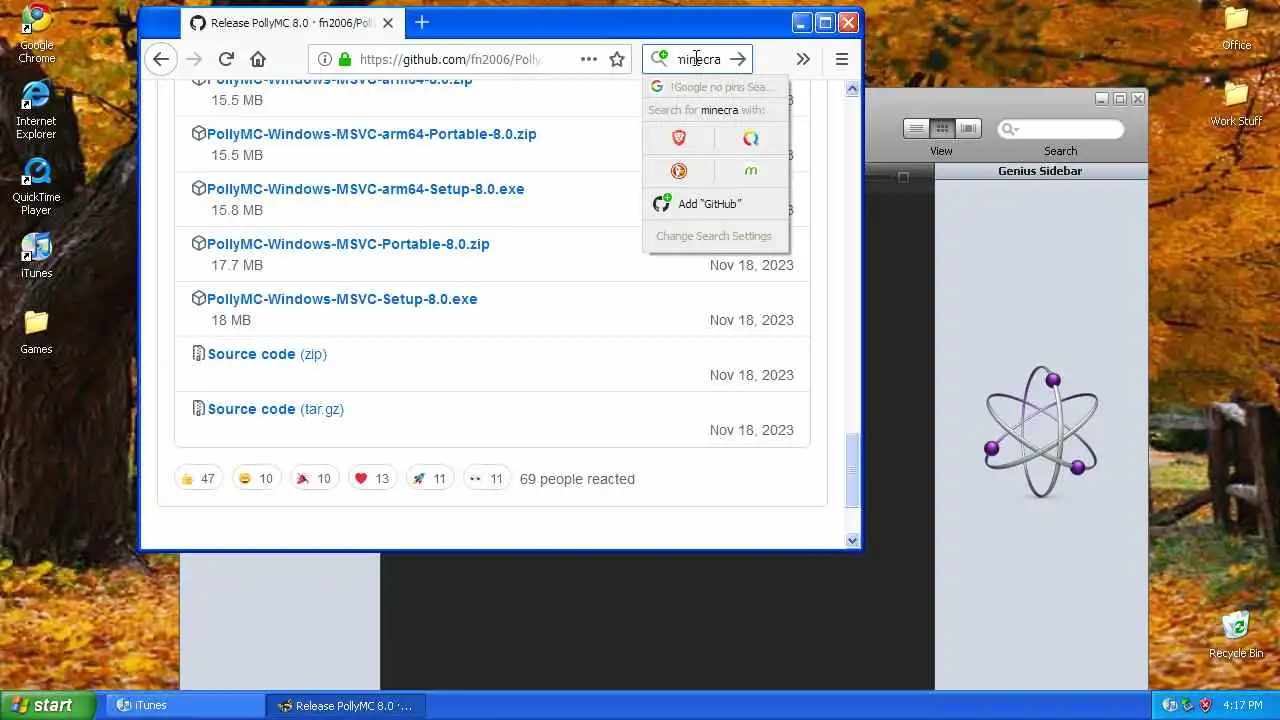The width and height of the screenshot is (1280, 720).
Task: Switch iTunes to grid view
Action: [x=942, y=128]
